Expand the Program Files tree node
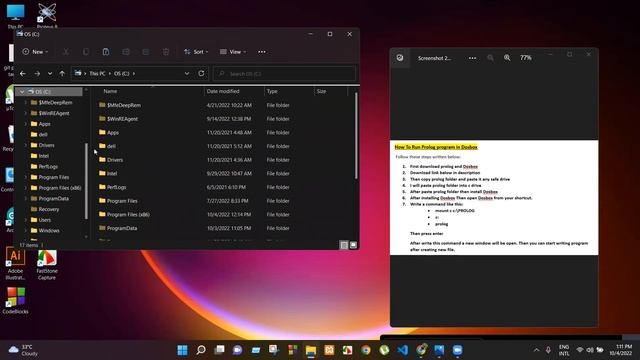 (x=26, y=177)
